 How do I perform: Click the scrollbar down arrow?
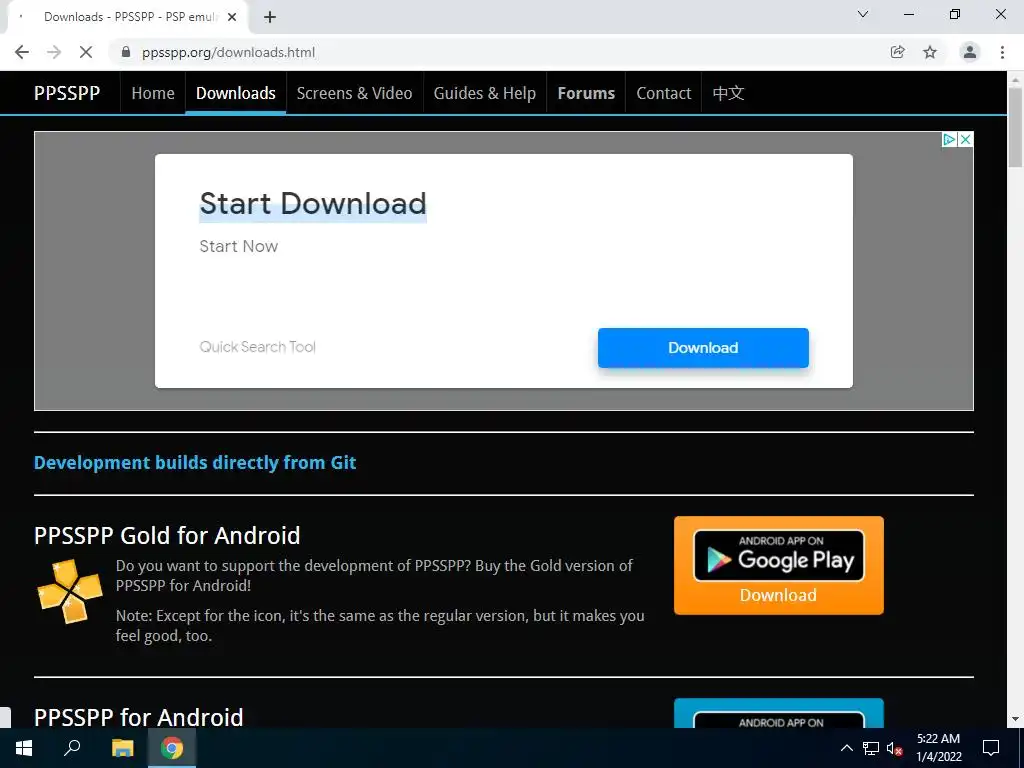(x=1015, y=719)
